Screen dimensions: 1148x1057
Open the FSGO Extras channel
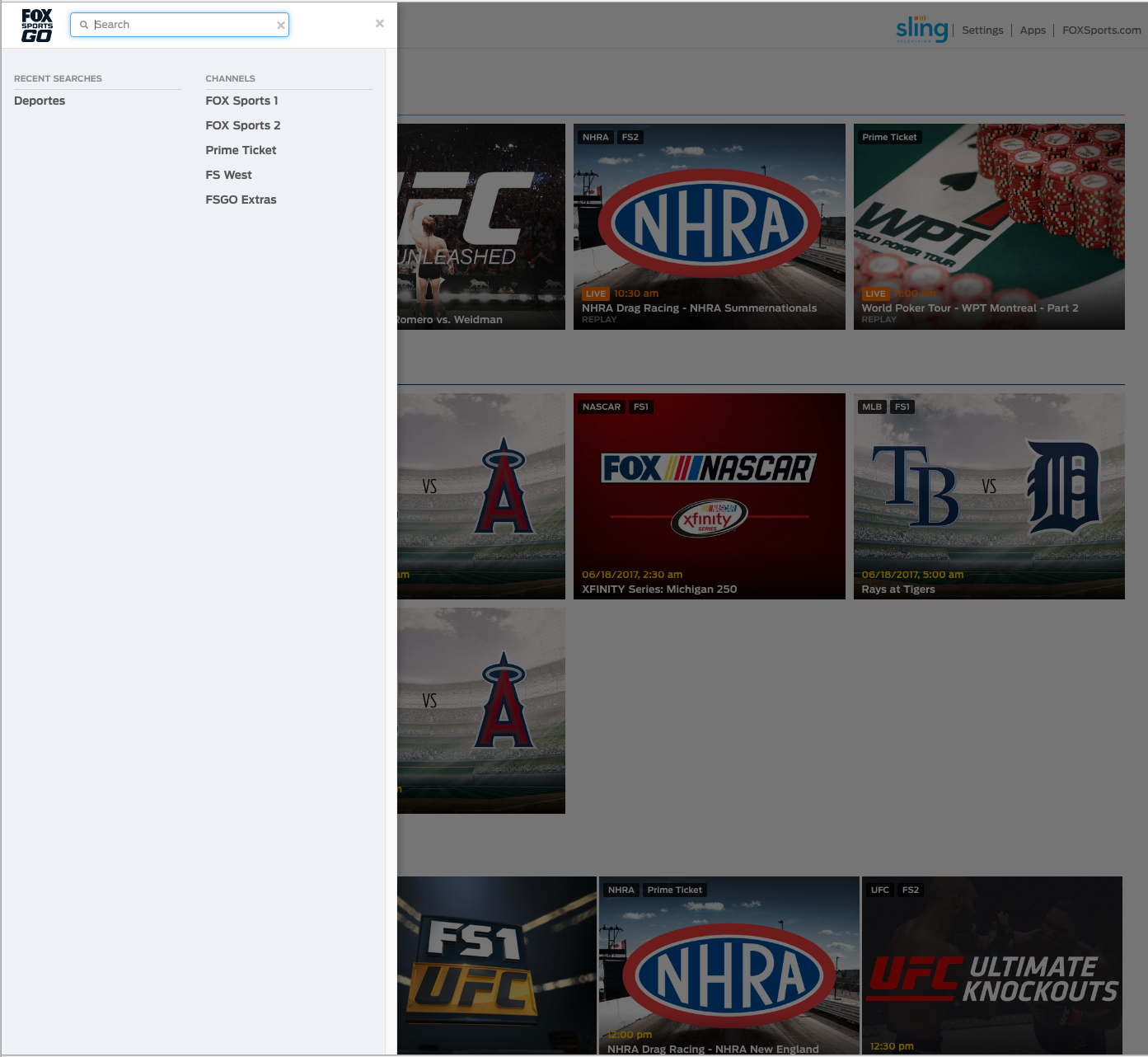(241, 200)
